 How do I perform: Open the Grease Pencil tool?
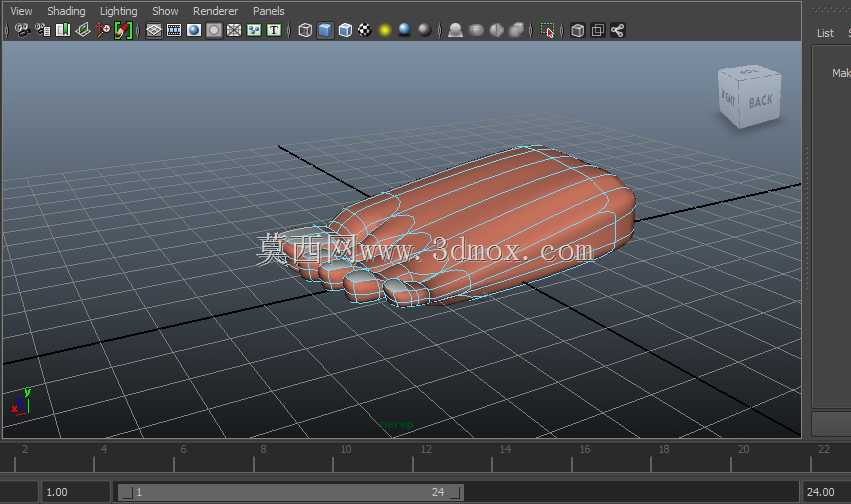123,30
